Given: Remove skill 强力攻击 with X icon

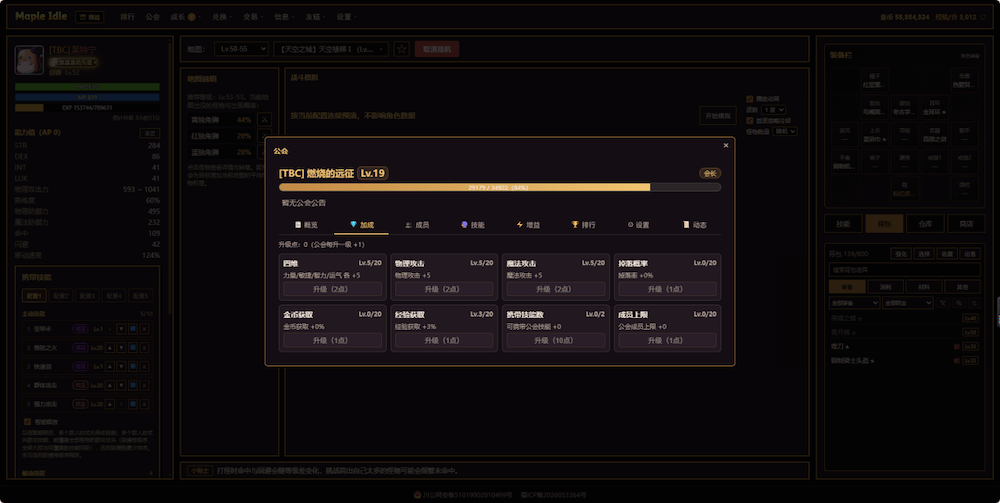Looking at the screenshot, I should click(144, 404).
